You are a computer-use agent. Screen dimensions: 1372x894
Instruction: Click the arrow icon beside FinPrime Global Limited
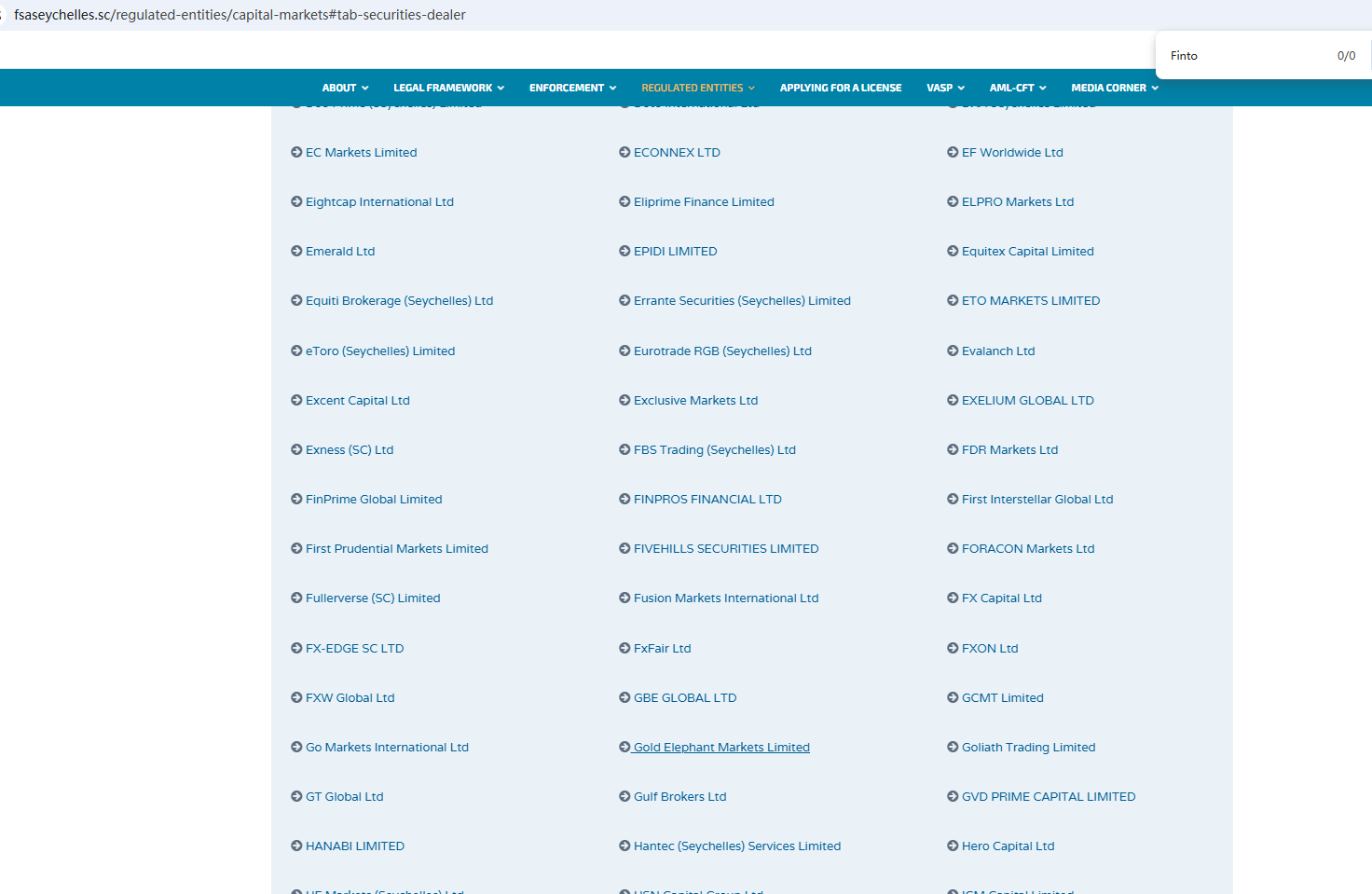pyautogui.click(x=296, y=499)
